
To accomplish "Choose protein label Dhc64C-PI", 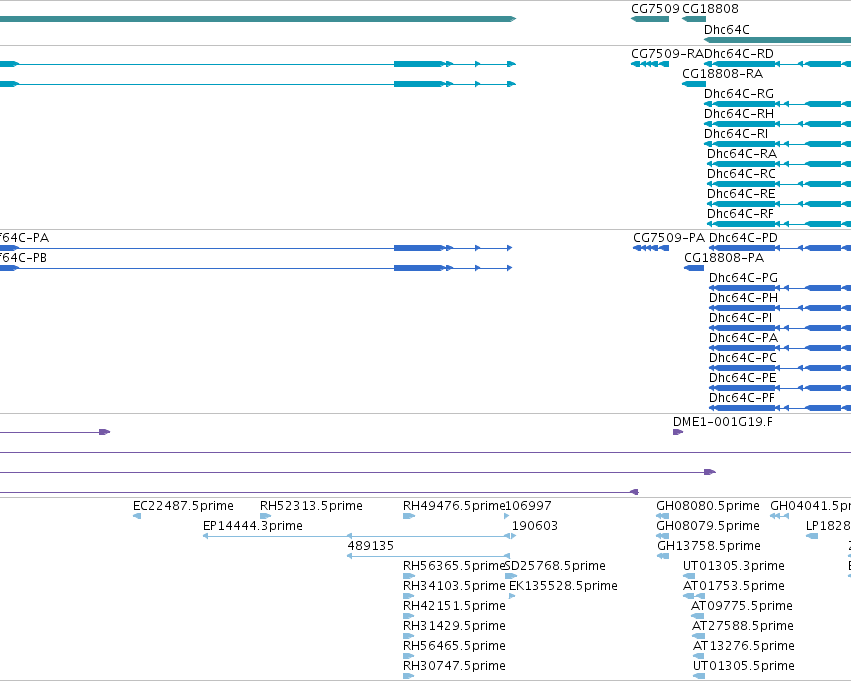I will [x=741, y=319].
